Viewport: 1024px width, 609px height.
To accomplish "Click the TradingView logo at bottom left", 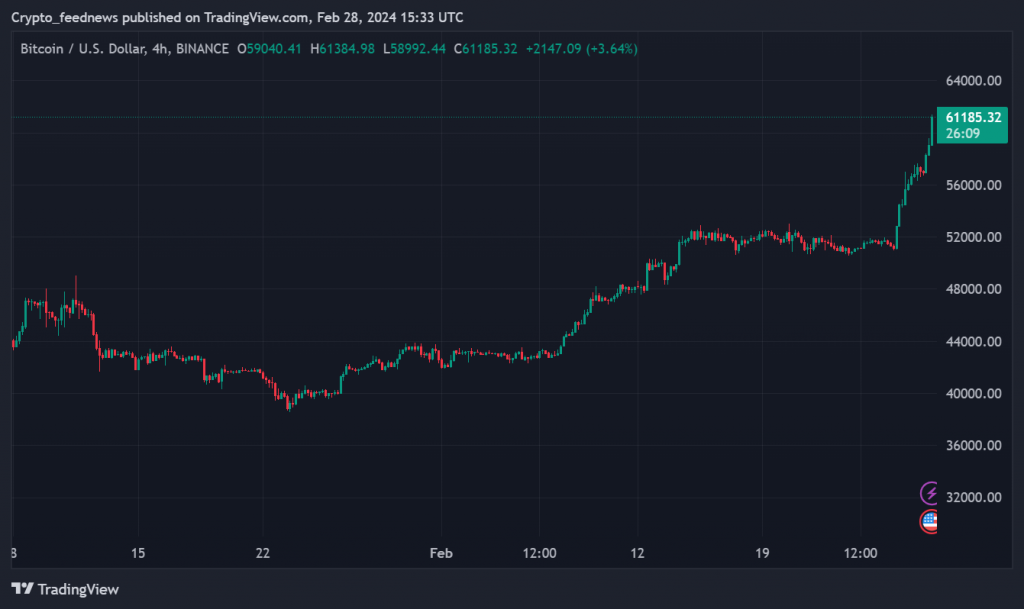I will pos(65,589).
